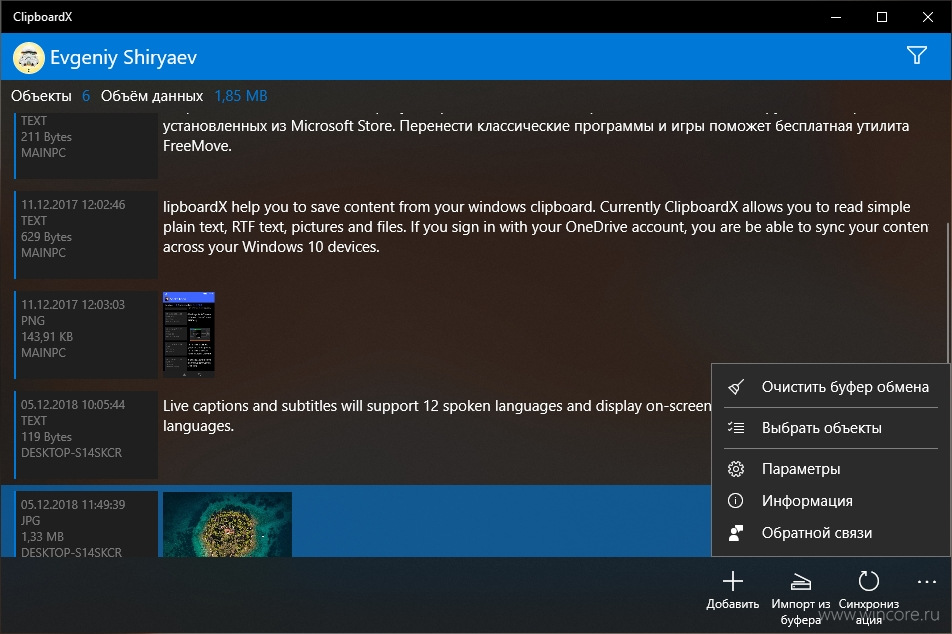
Task: Click the Импорт из буфера label
Action: tap(801, 612)
